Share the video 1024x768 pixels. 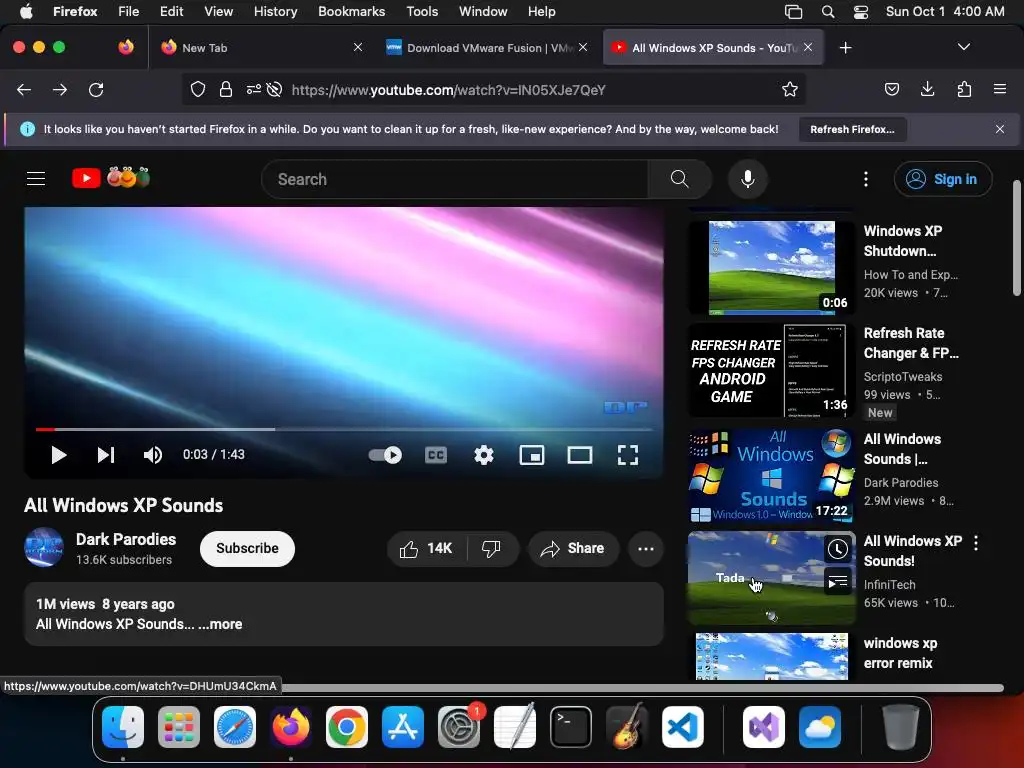click(x=573, y=549)
